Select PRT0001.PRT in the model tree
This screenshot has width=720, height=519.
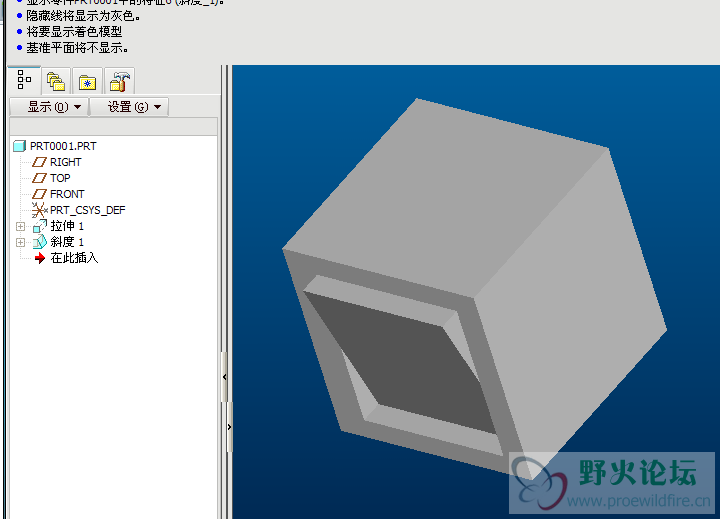tap(63, 146)
